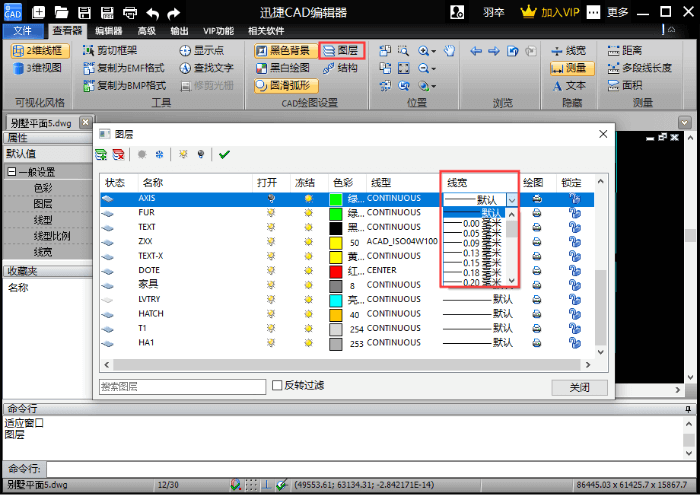
Task: Click the 图层 (Layers) ribbon button
Action: [342, 50]
